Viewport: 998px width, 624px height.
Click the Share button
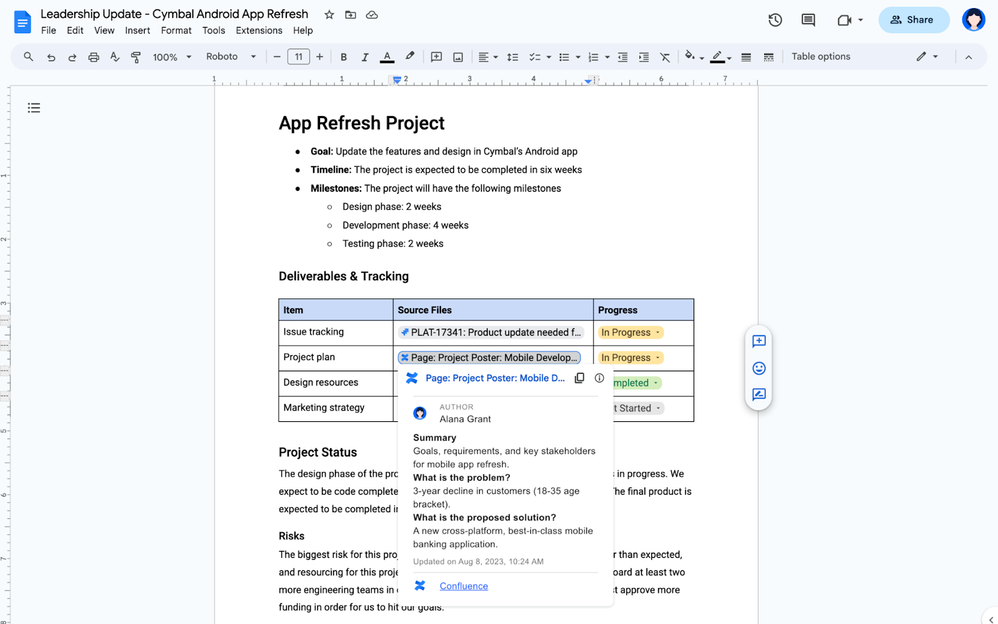click(914, 20)
